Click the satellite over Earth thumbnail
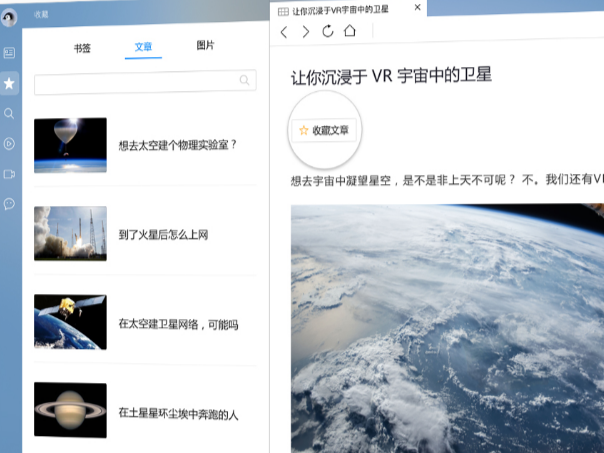604x453 pixels. pos(70,322)
